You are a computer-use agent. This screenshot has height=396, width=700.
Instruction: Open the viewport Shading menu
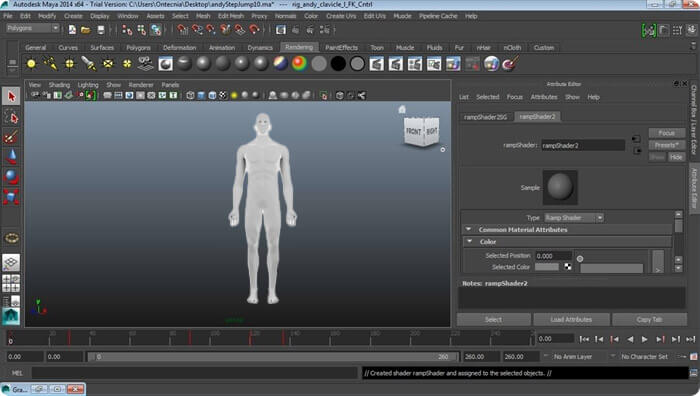point(59,85)
